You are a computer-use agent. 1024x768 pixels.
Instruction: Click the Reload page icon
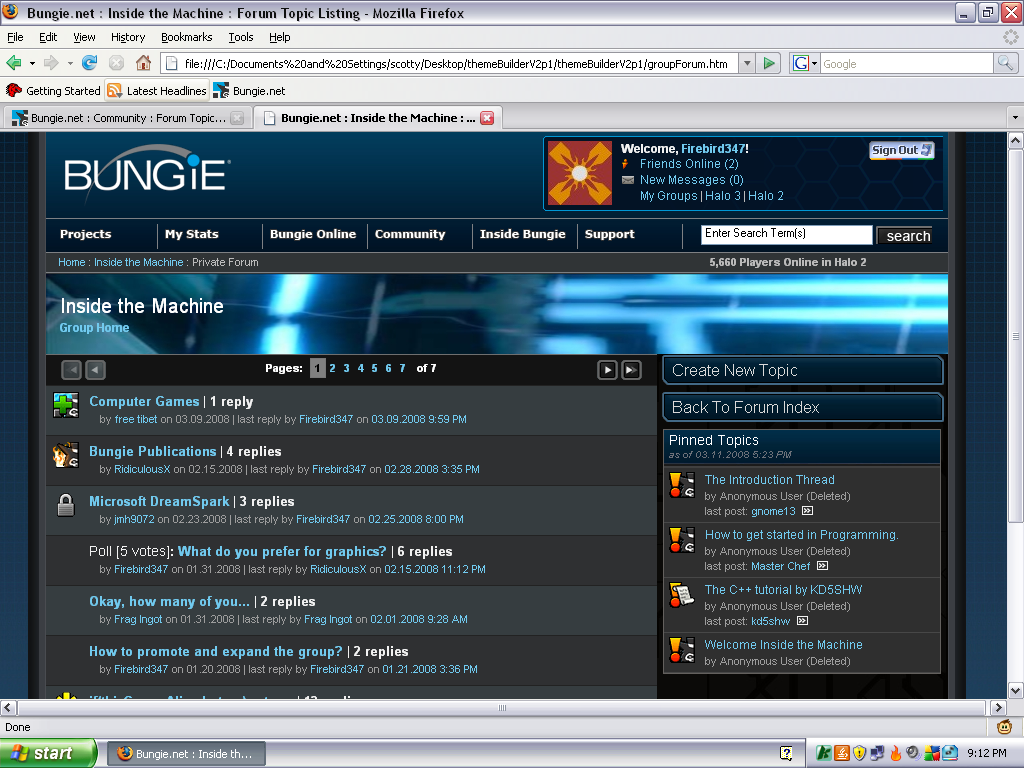pos(90,63)
